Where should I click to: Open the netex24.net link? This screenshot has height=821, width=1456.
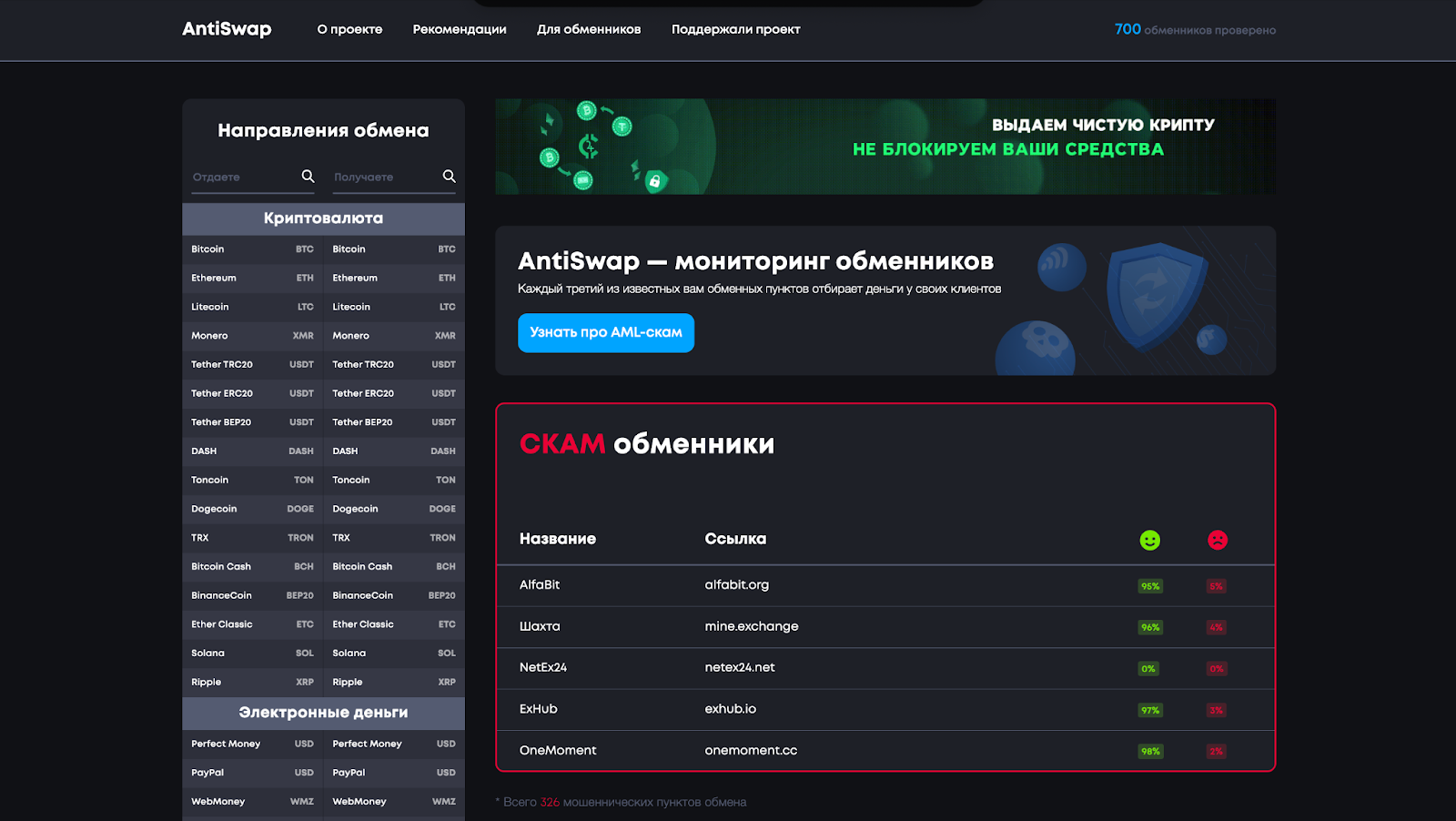point(740,667)
